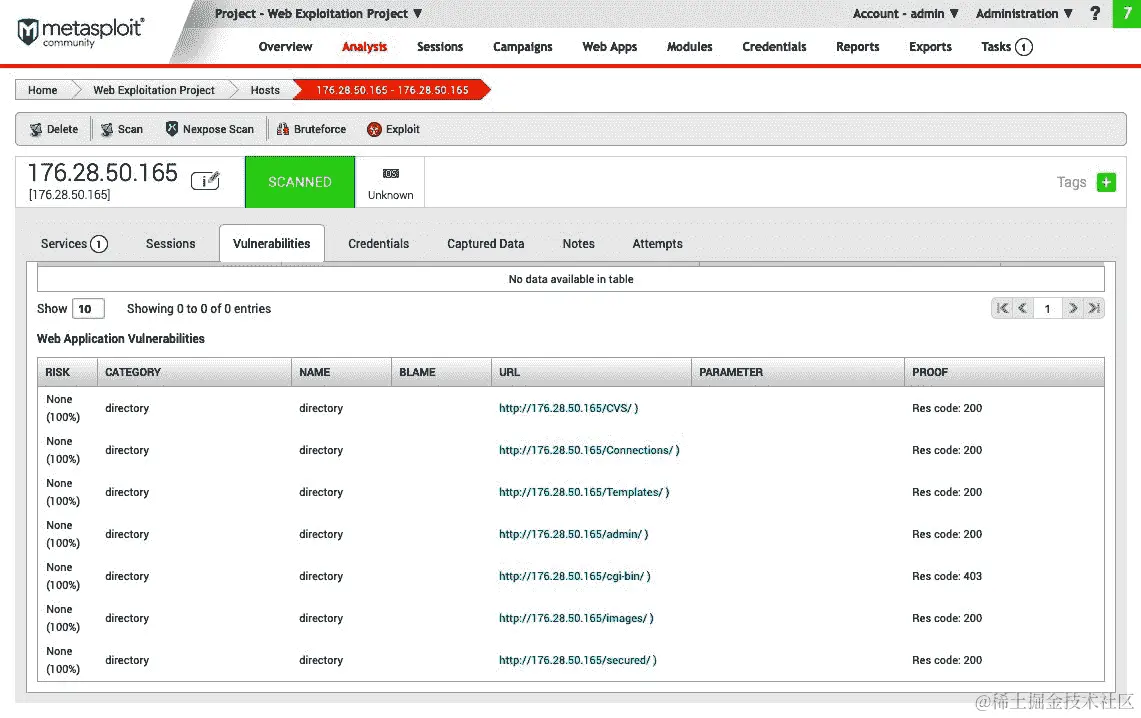Image resolution: width=1141 pixels, height=718 pixels.
Task: Click the Services count badge
Action: (x=99, y=244)
